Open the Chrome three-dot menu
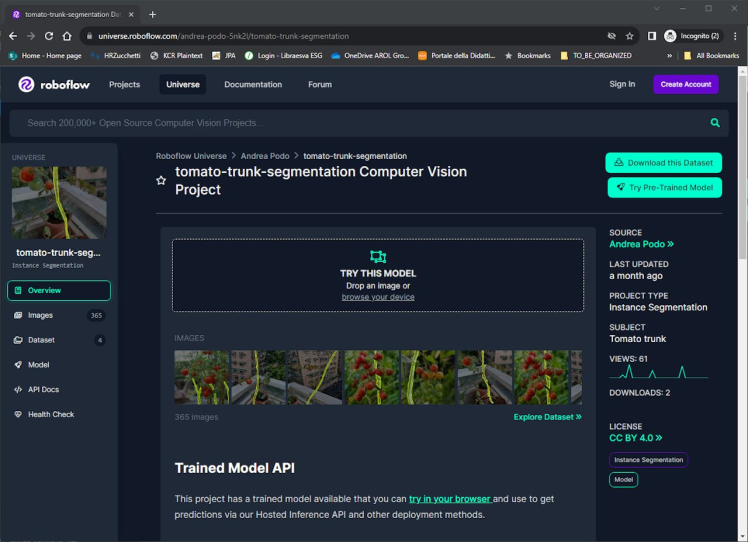The height and width of the screenshot is (542, 748). (735, 35)
